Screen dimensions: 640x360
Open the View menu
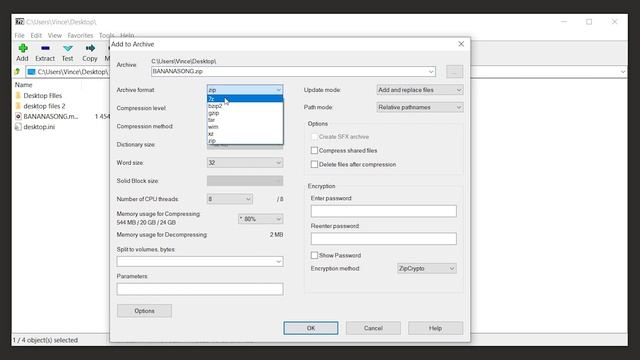[x=55, y=36]
